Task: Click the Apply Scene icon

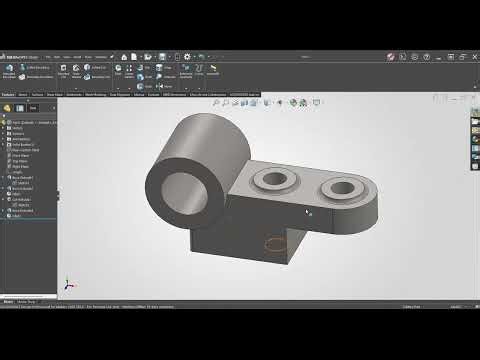Action: 303,103
